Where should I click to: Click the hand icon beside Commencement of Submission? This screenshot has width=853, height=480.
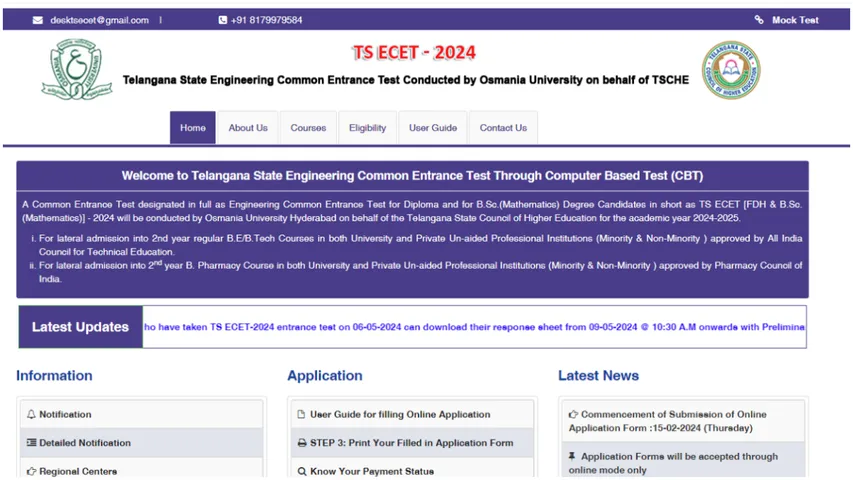573,414
